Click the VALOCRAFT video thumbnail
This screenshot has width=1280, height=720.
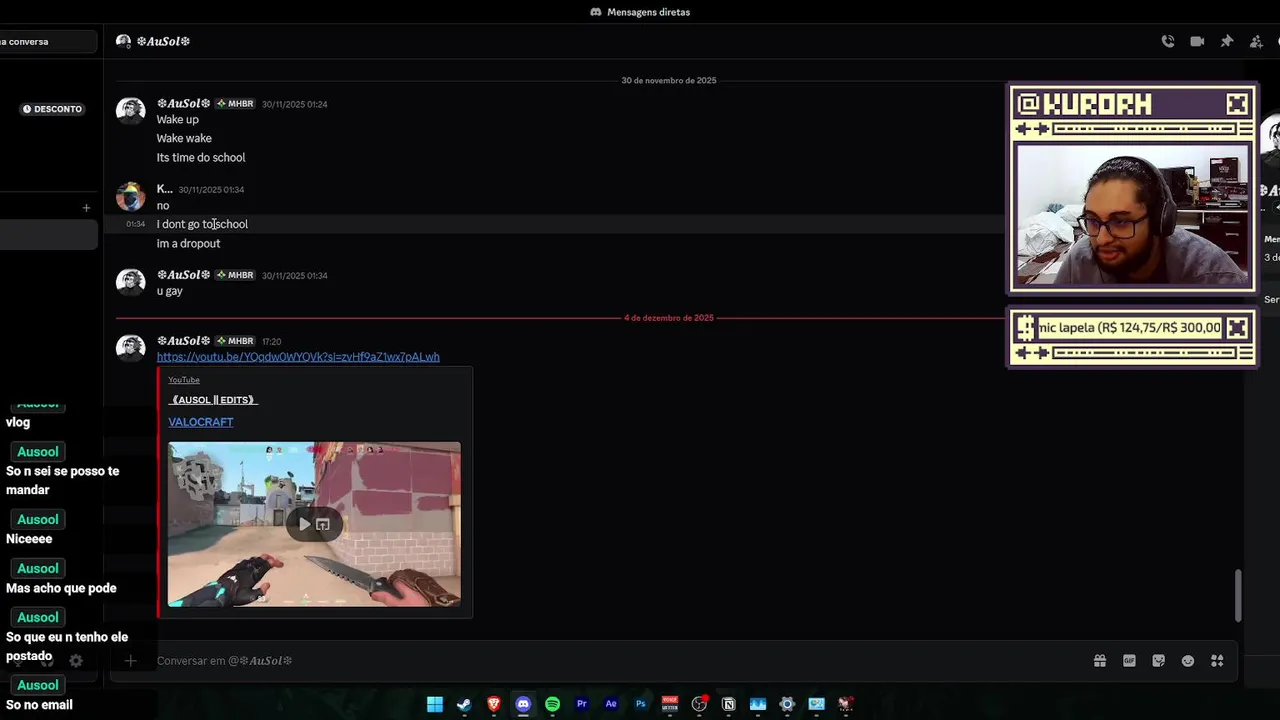[x=314, y=524]
